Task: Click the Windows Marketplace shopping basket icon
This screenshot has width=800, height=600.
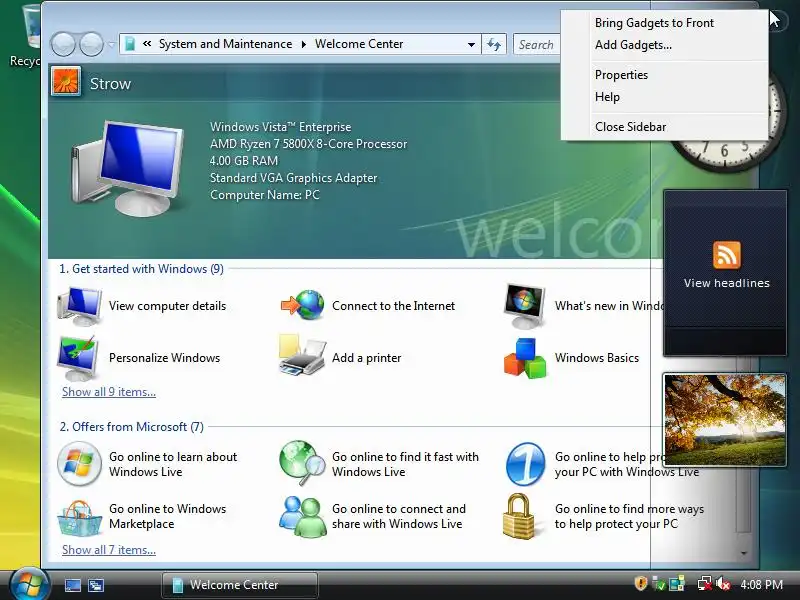Action: (79, 518)
